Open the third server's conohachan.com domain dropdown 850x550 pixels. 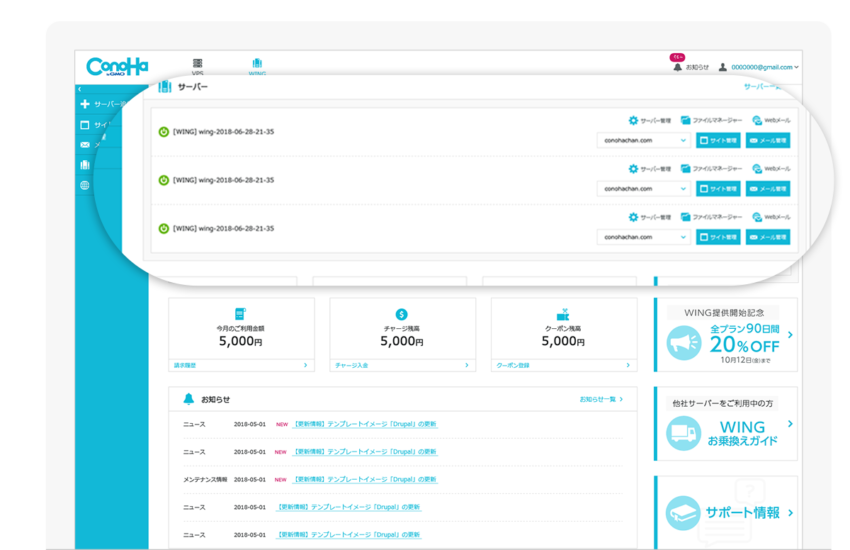coord(643,237)
